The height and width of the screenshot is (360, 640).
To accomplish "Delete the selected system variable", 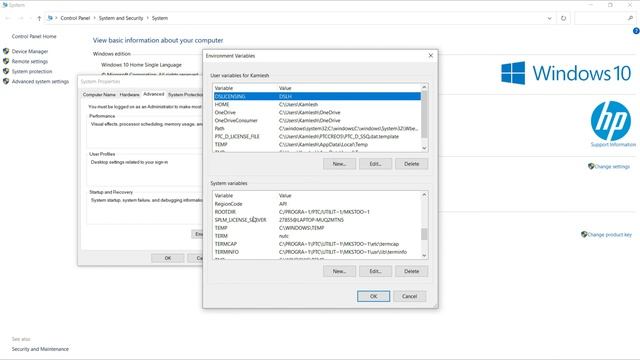I will tap(411, 271).
